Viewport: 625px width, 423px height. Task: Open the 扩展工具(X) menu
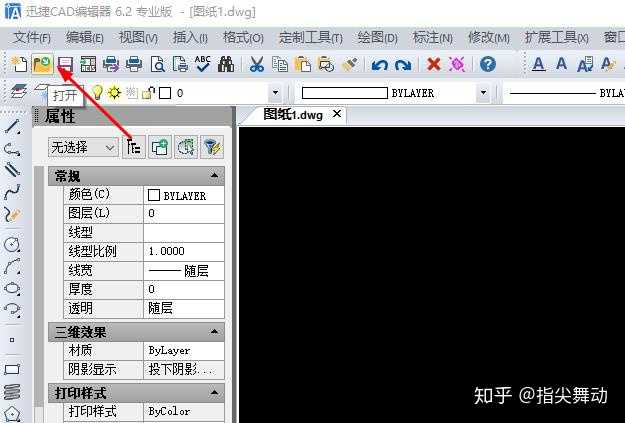point(556,38)
